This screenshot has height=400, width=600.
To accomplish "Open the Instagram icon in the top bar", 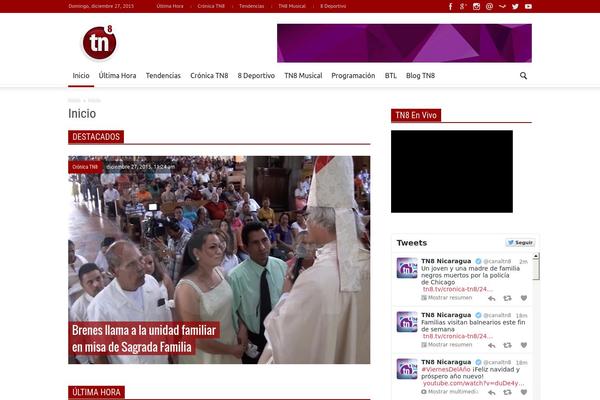I will pos(476,7).
